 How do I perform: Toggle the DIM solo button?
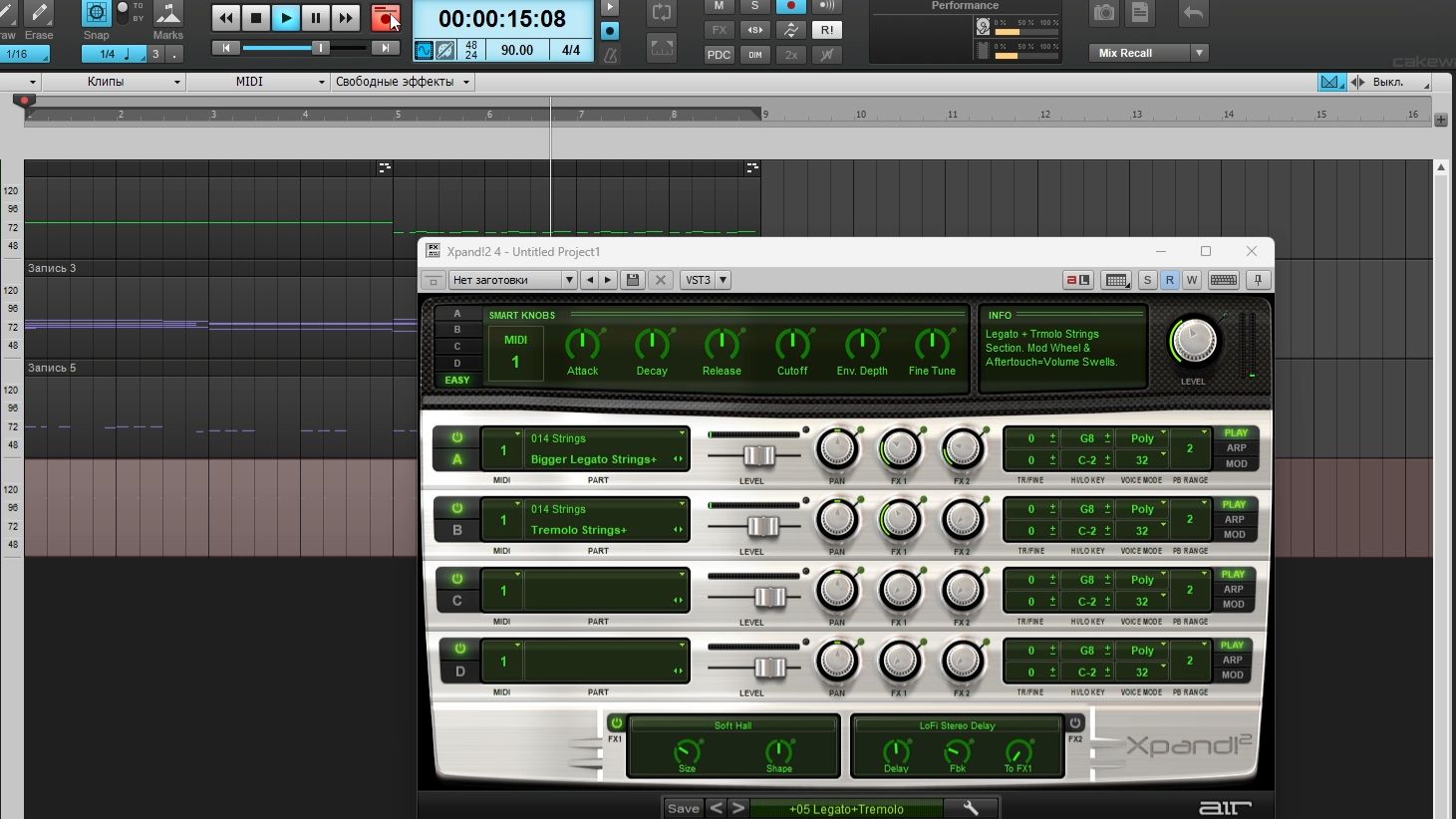[x=754, y=55]
